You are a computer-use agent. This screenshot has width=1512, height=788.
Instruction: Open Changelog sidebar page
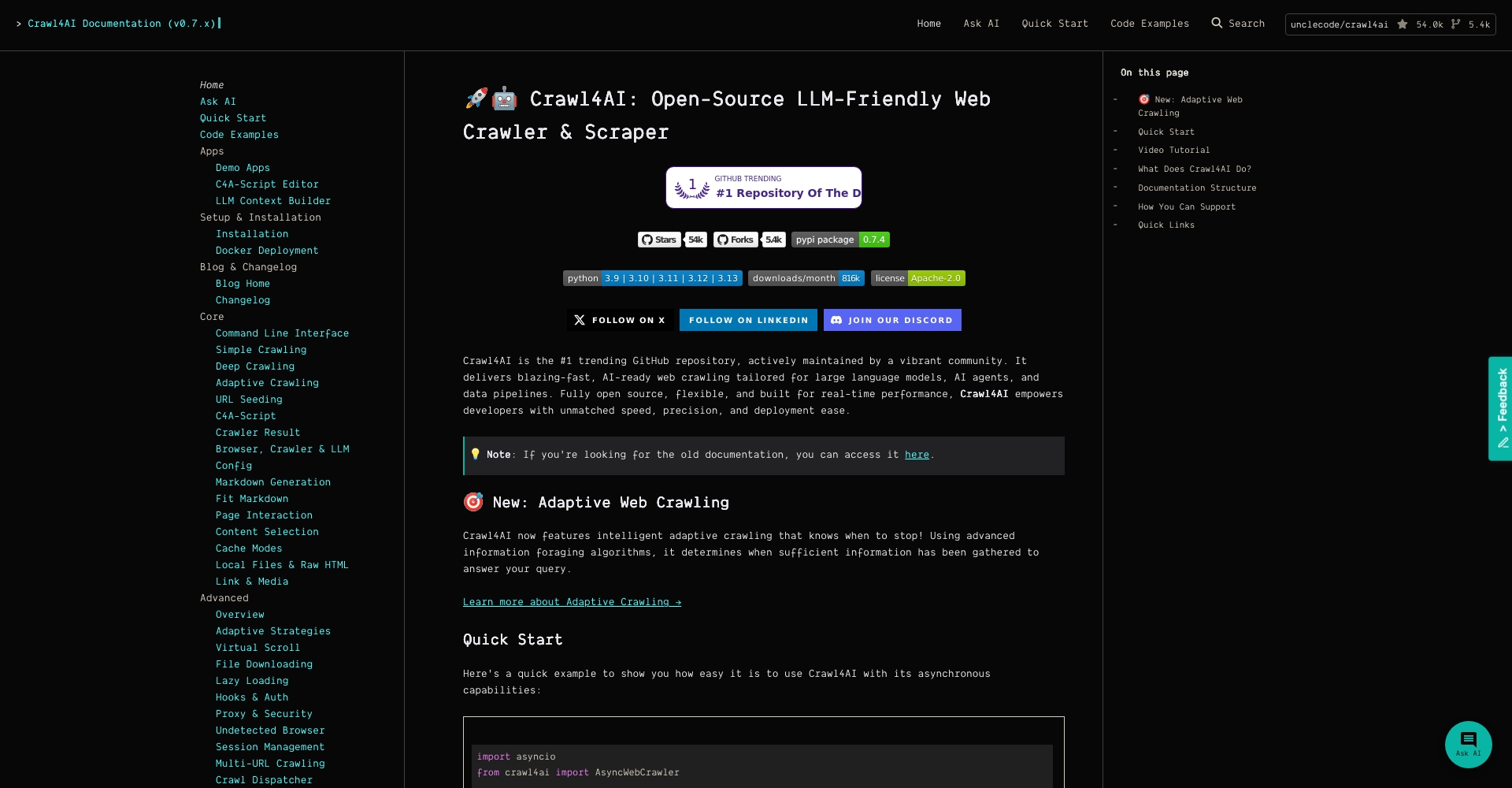pyautogui.click(x=243, y=300)
